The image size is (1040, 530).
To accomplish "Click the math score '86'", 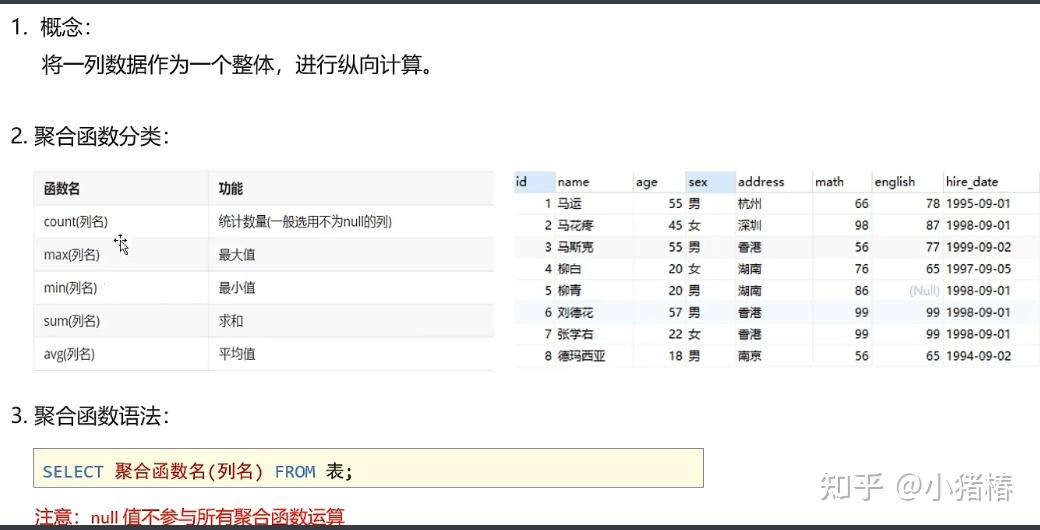I will click(x=862, y=291).
